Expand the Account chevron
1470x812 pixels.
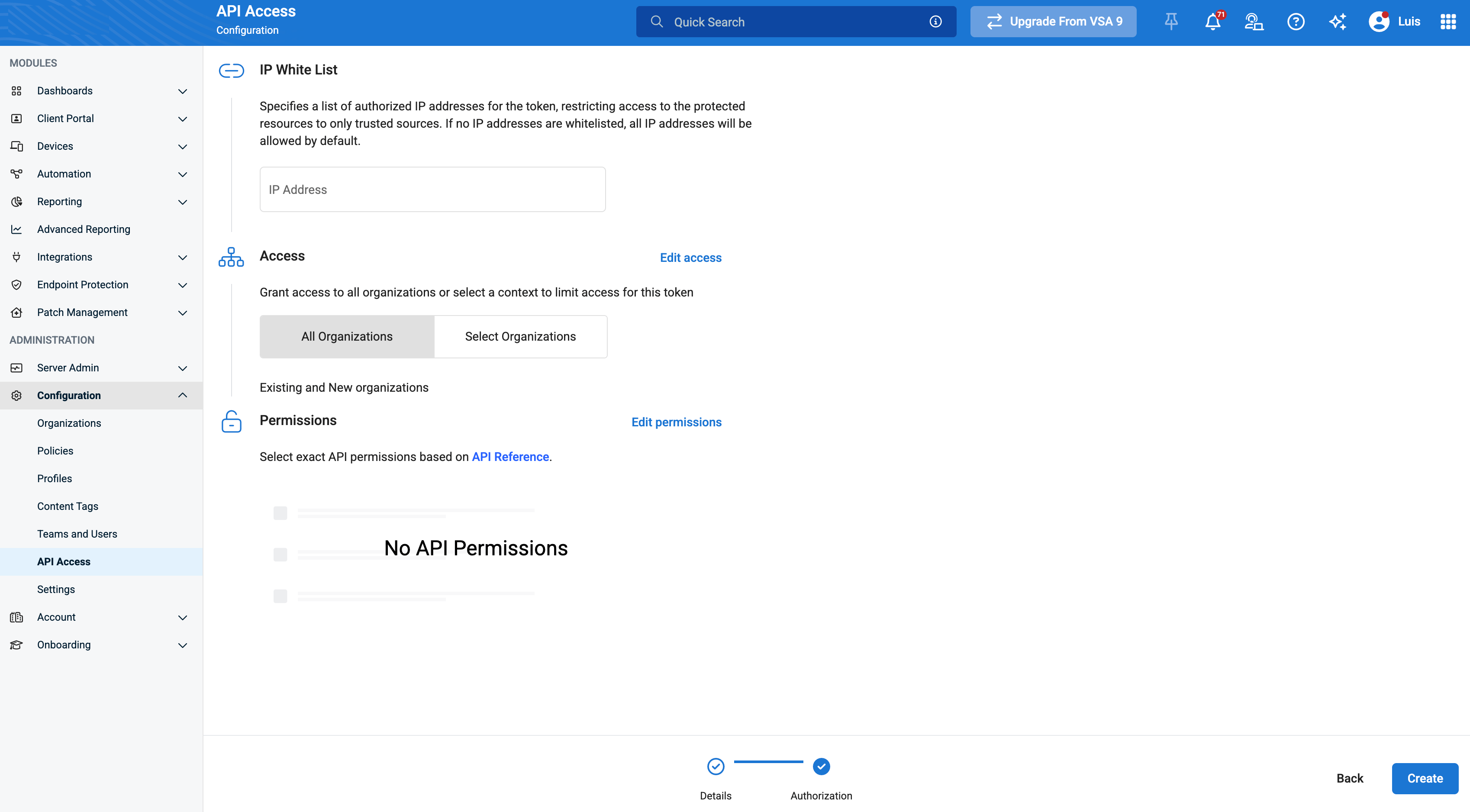tap(183, 617)
